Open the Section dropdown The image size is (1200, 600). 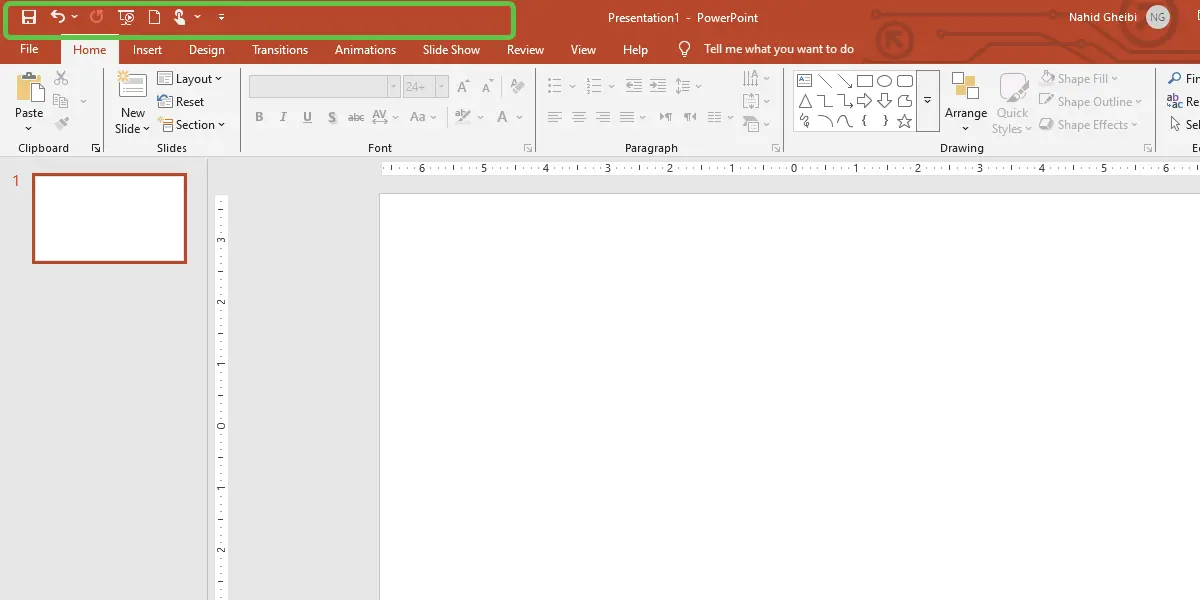click(192, 125)
